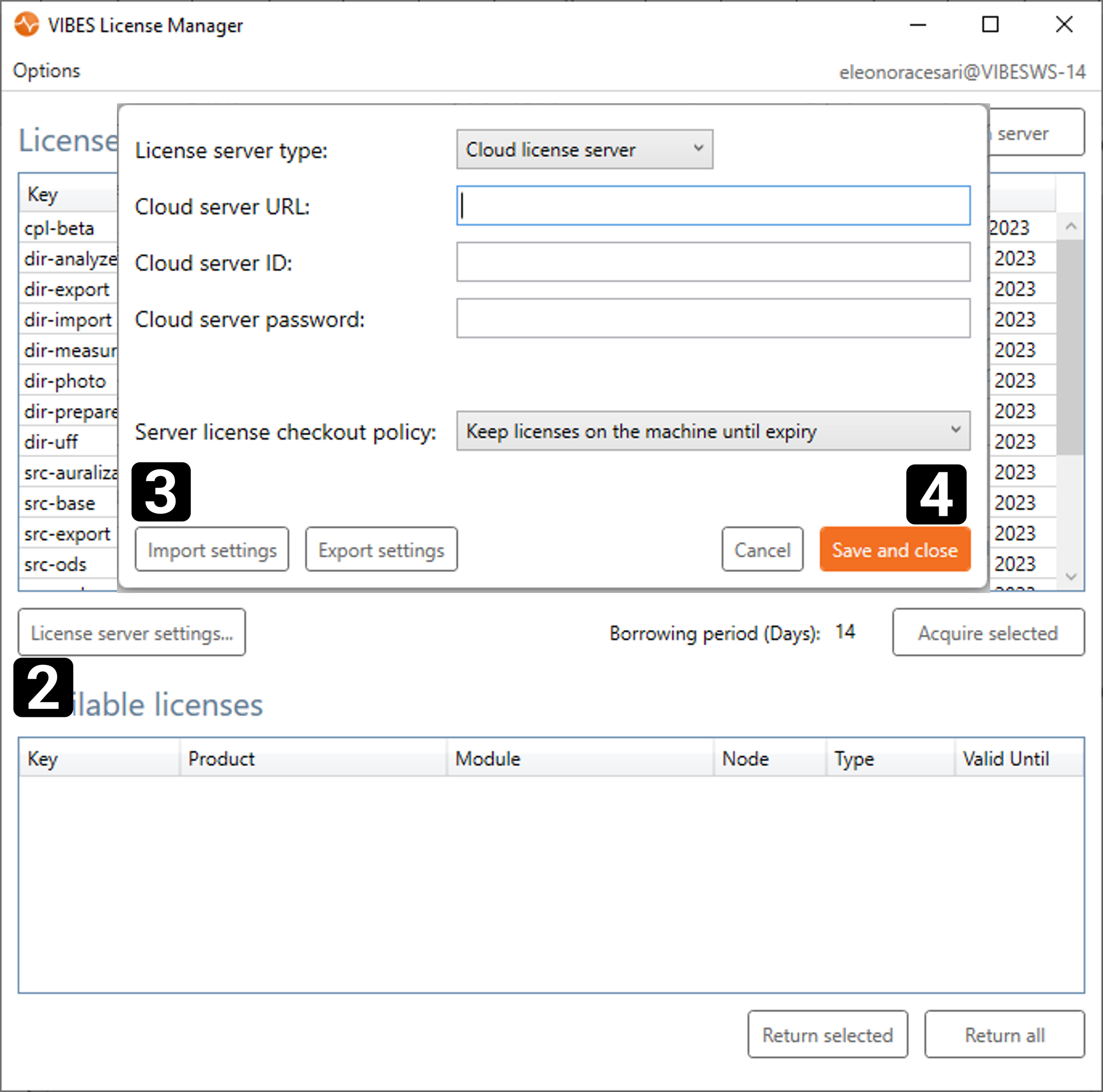Click the upper license list scrollbar thumb
The height and width of the screenshot is (1092, 1103).
1070,347
